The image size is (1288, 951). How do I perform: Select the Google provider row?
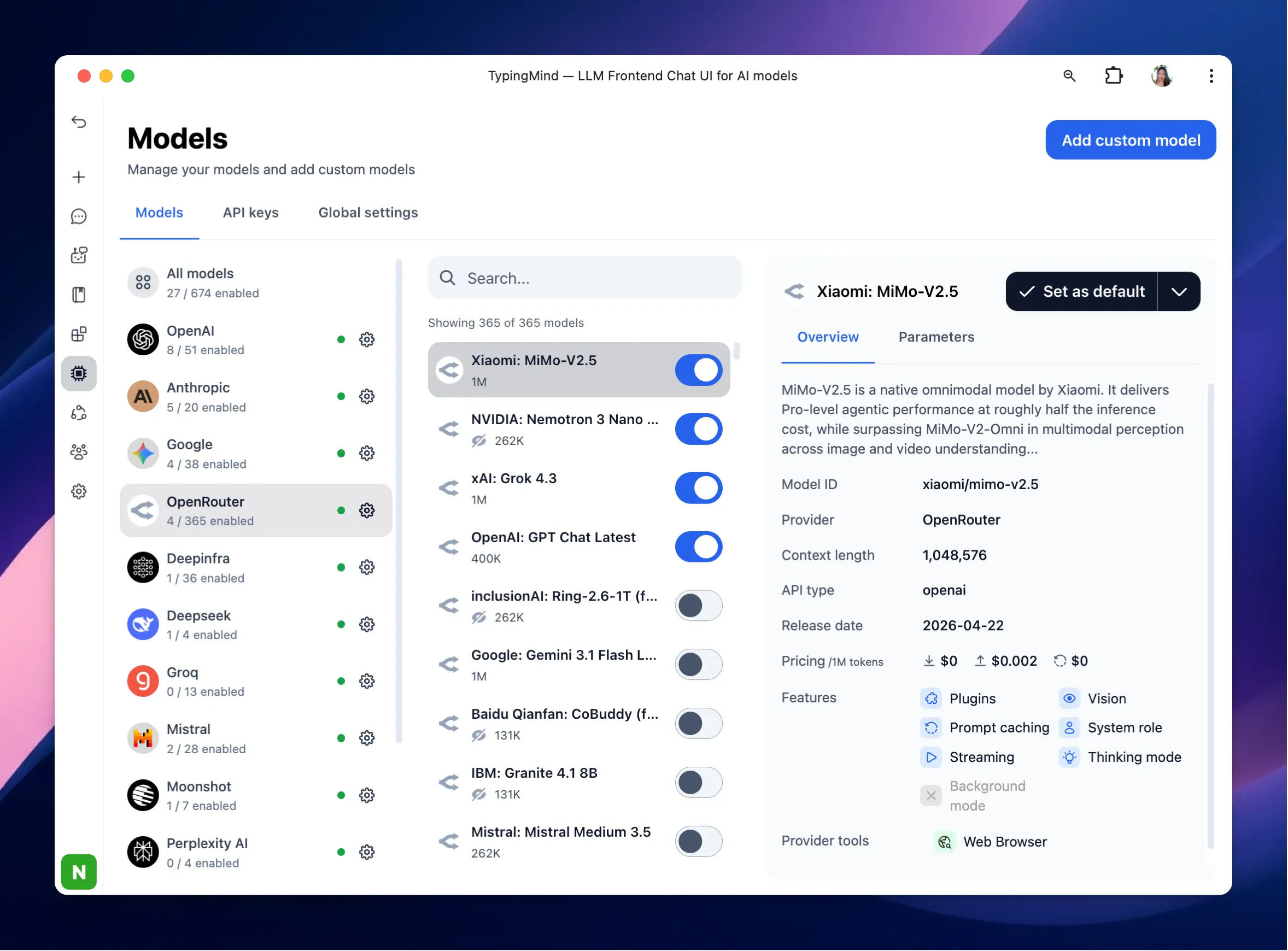[256, 454]
